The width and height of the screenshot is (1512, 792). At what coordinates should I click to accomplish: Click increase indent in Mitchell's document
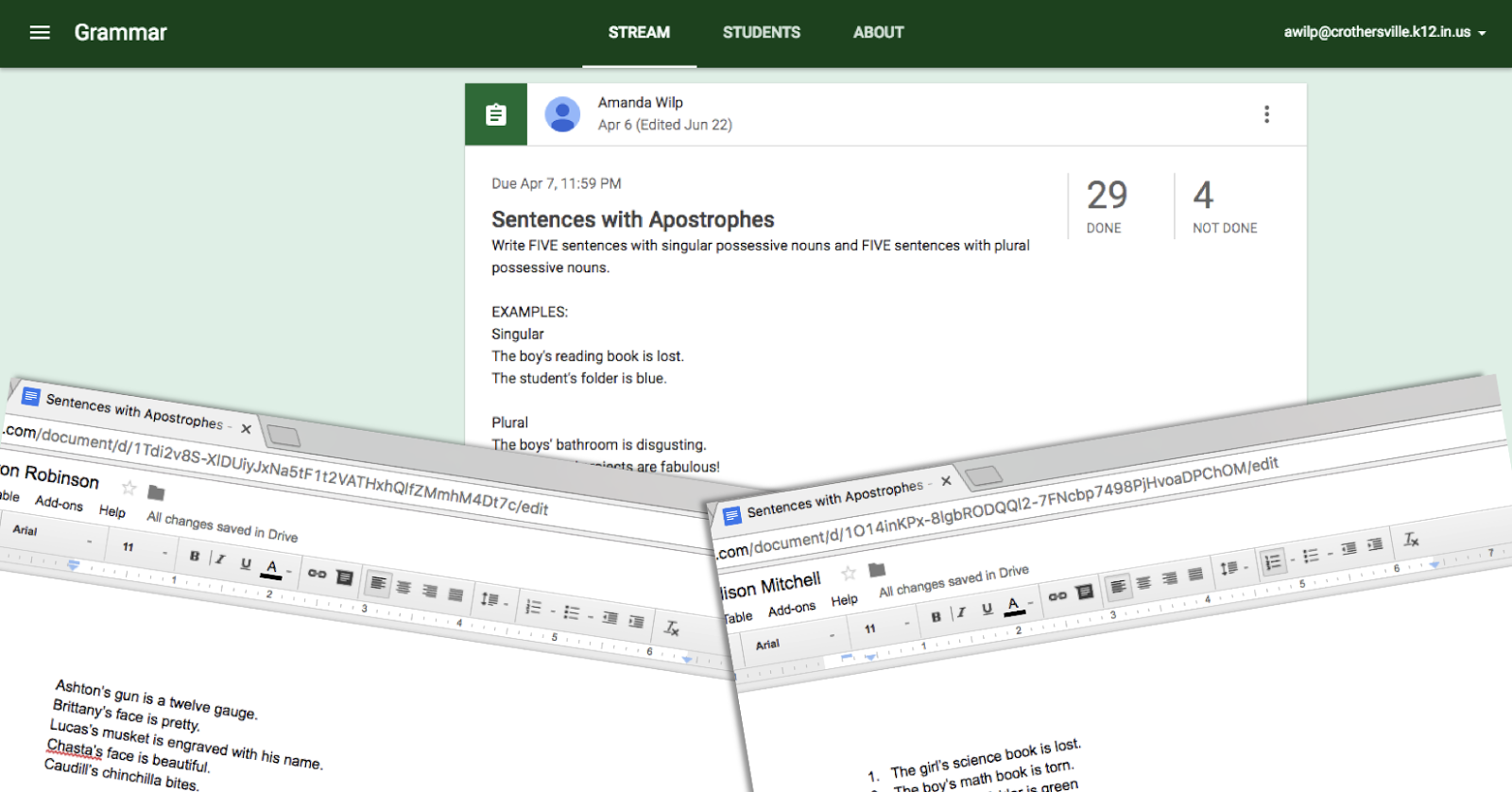(1375, 544)
